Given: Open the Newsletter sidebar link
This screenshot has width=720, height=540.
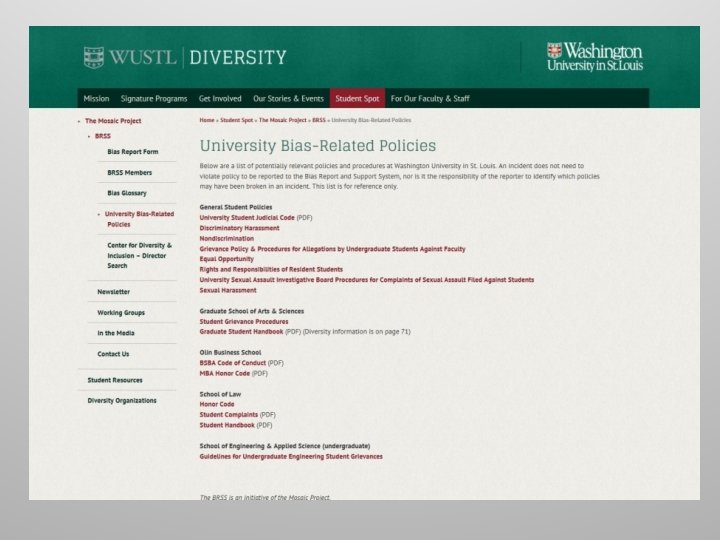Looking at the screenshot, I should click(x=113, y=292).
